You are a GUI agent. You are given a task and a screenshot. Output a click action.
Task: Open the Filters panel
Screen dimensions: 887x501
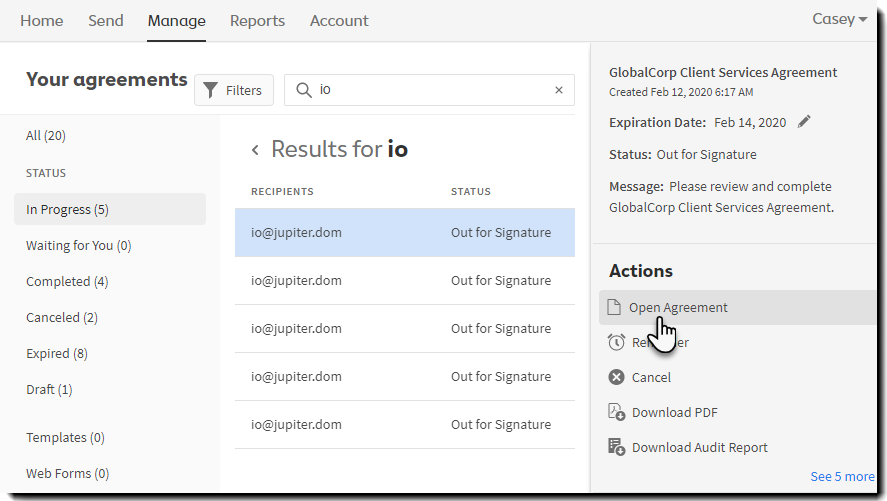[233, 90]
